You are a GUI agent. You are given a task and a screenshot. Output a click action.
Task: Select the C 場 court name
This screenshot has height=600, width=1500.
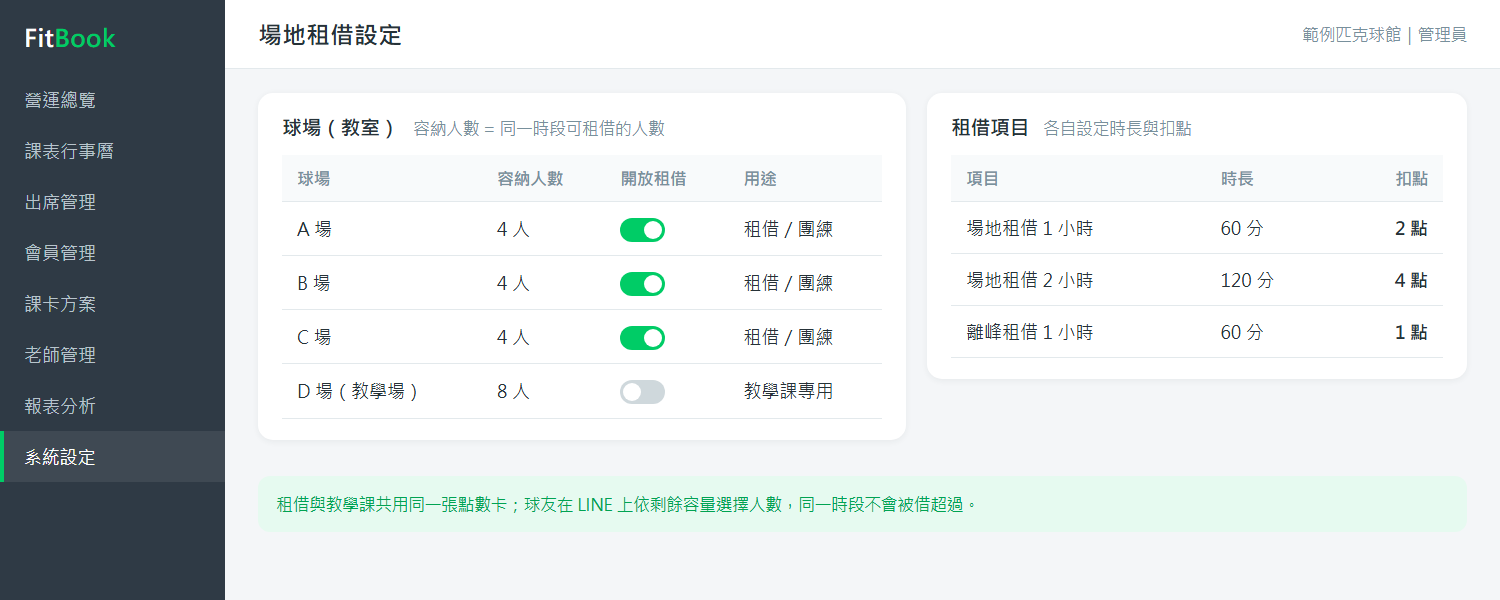tap(314, 338)
